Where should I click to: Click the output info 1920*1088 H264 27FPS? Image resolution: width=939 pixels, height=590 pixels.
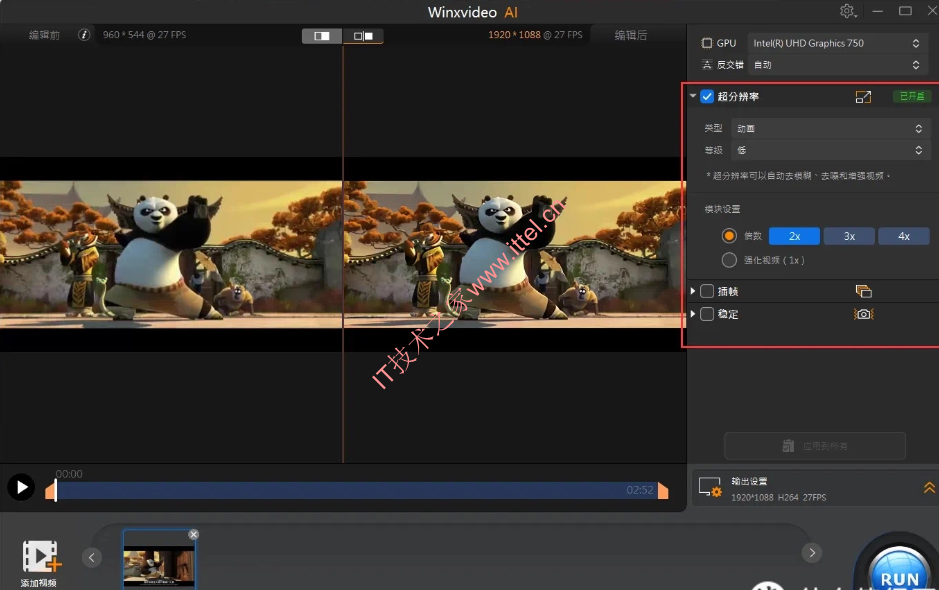[x=779, y=498]
